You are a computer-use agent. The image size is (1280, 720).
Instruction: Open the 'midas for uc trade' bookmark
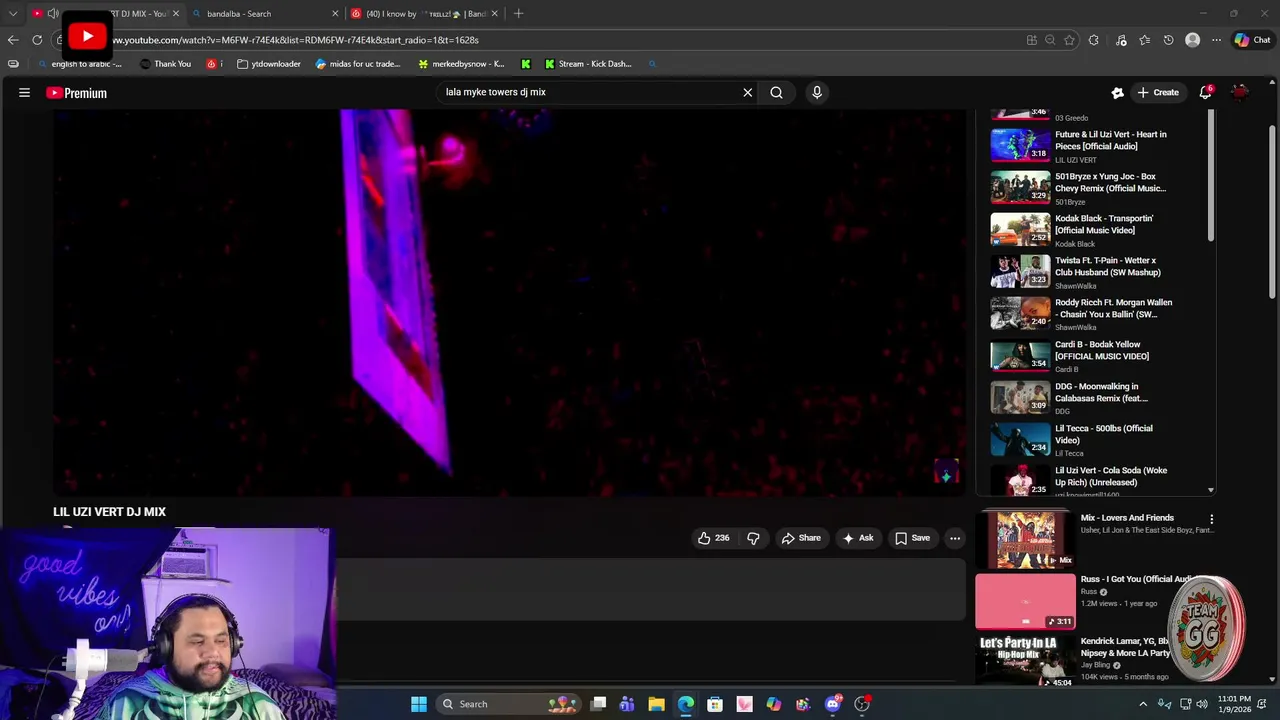358,64
